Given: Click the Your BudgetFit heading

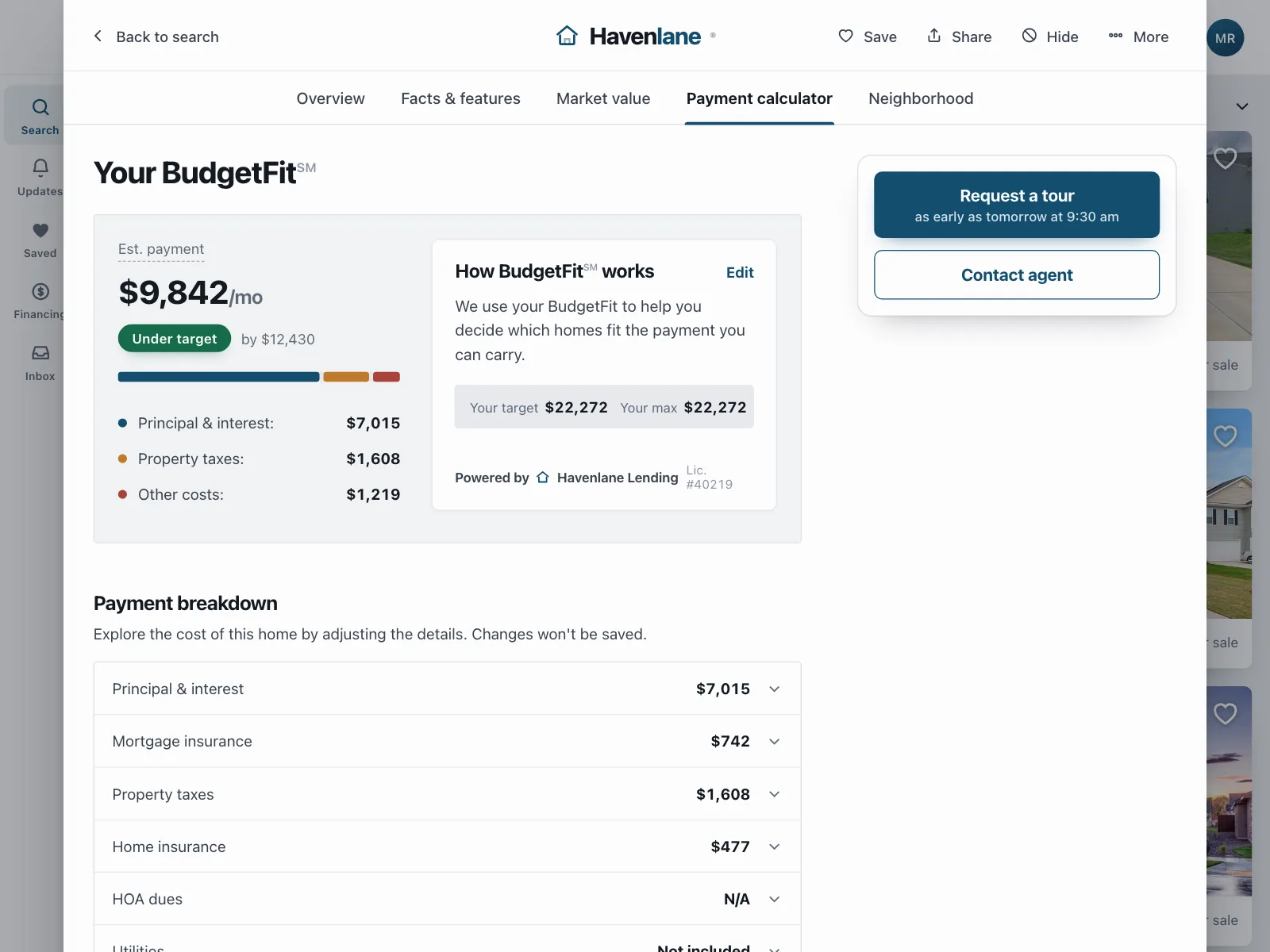Looking at the screenshot, I should [x=205, y=173].
